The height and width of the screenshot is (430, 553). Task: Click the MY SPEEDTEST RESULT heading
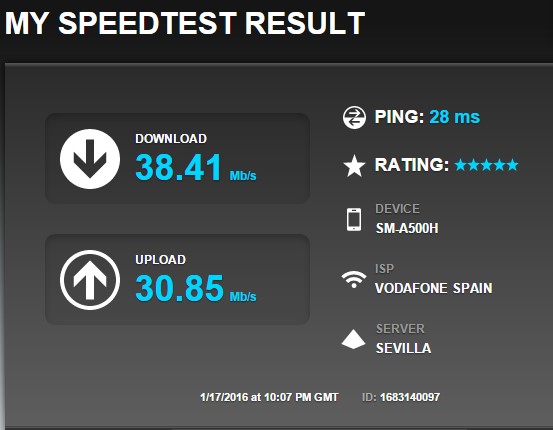185,23
